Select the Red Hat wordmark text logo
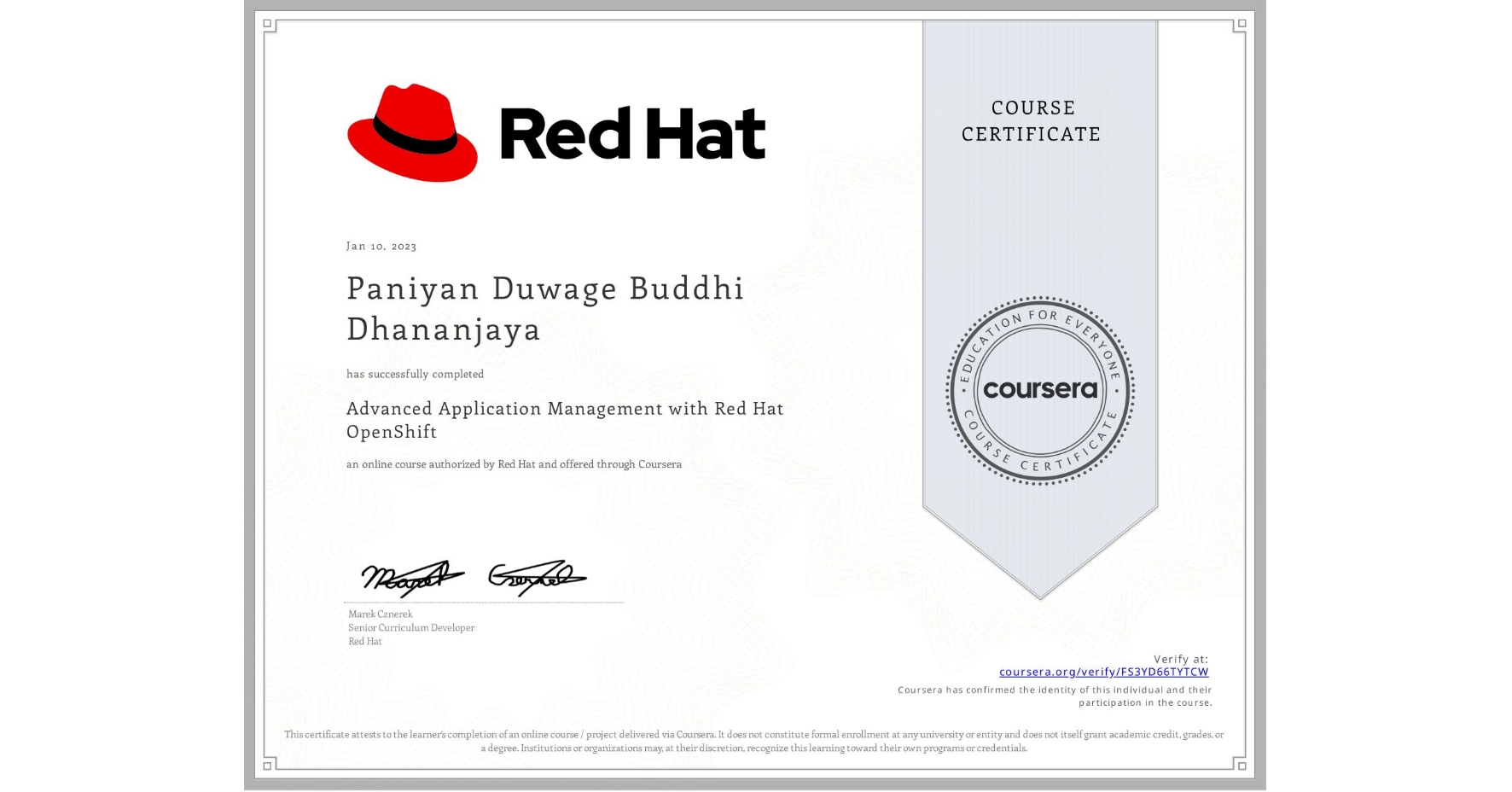 [631, 130]
